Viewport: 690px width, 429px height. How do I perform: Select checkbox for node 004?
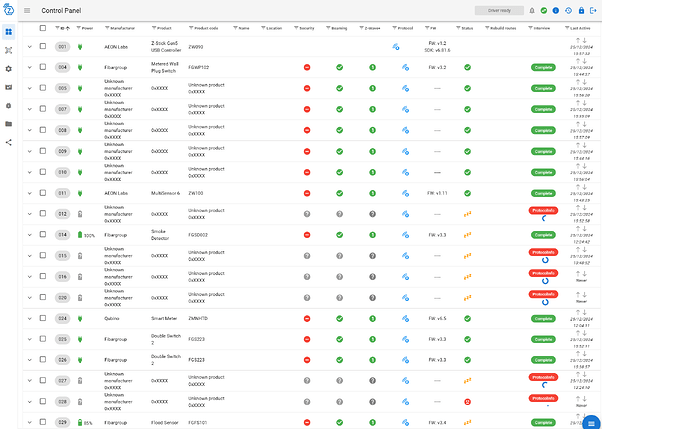point(42,67)
